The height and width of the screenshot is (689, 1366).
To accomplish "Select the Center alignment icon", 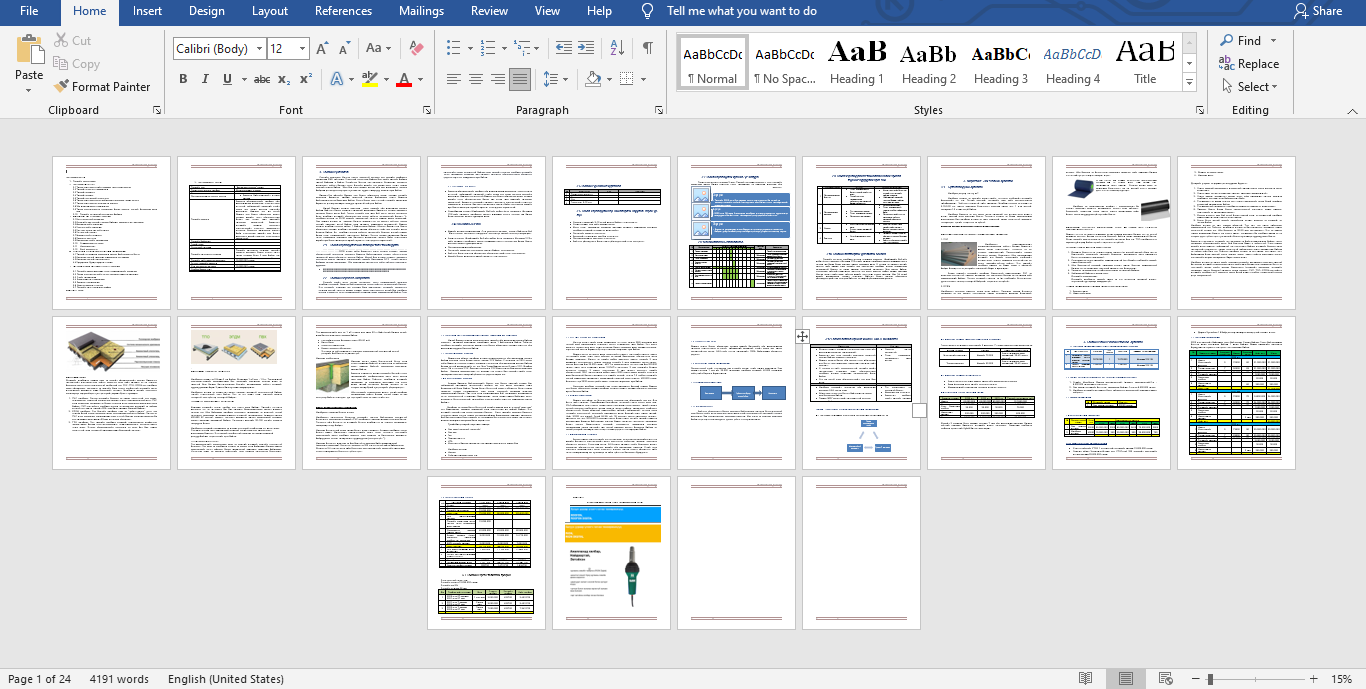I will (476, 79).
